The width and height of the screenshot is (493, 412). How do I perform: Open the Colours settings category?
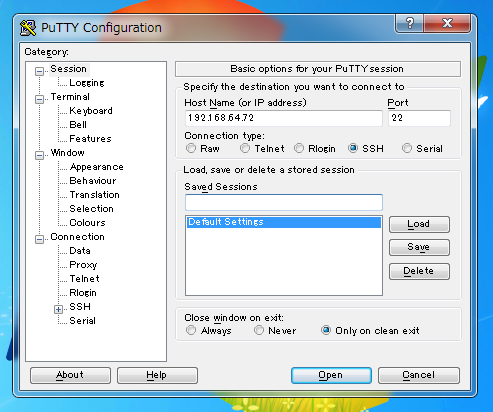tap(87, 223)
